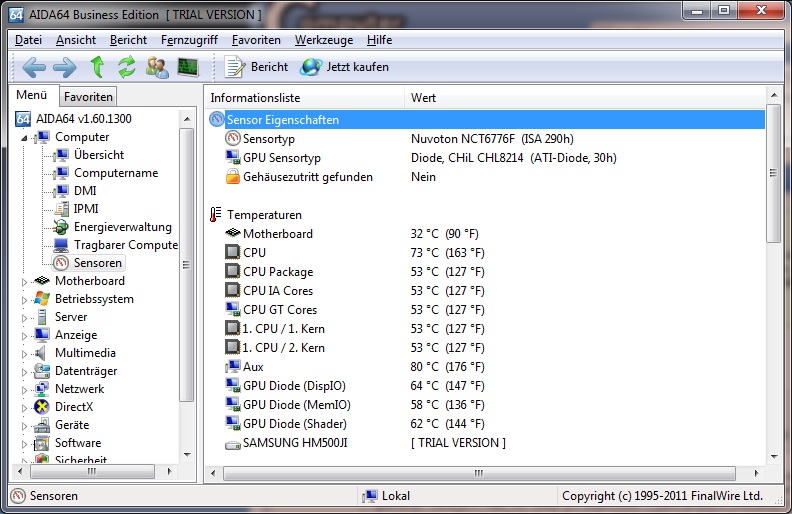Viewport: 792px width, 514px height.
Task: Select Energieverwaltung in the tree
Action: click(123, 227)
